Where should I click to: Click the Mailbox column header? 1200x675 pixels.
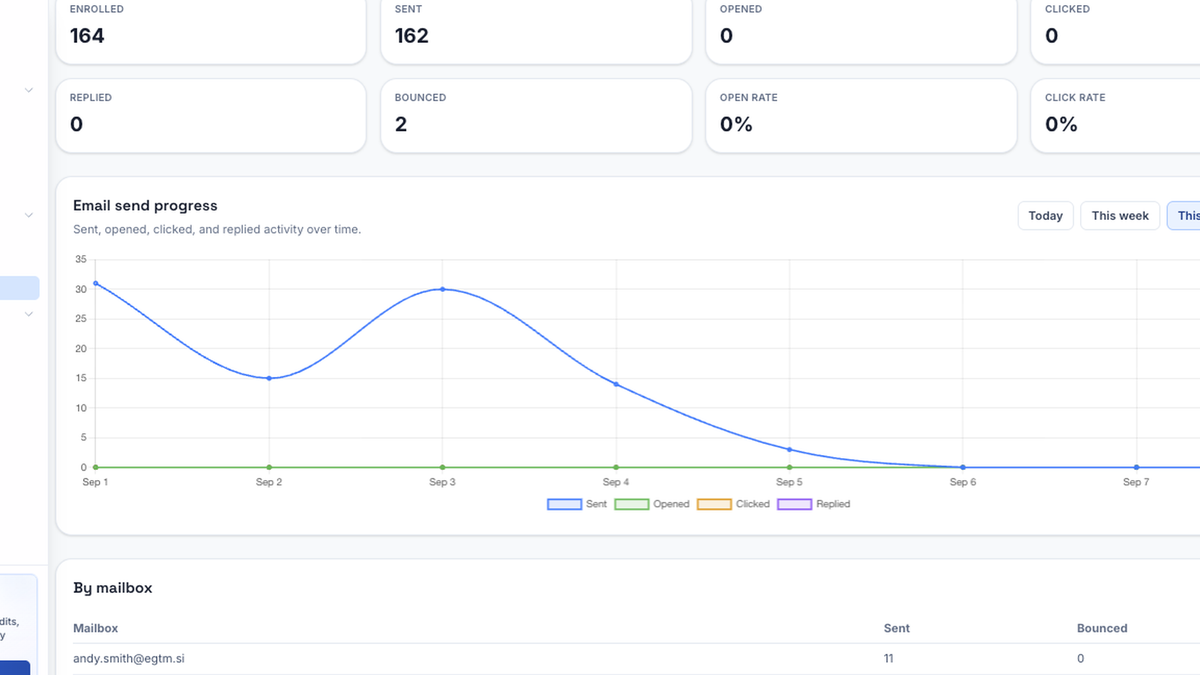96,628
